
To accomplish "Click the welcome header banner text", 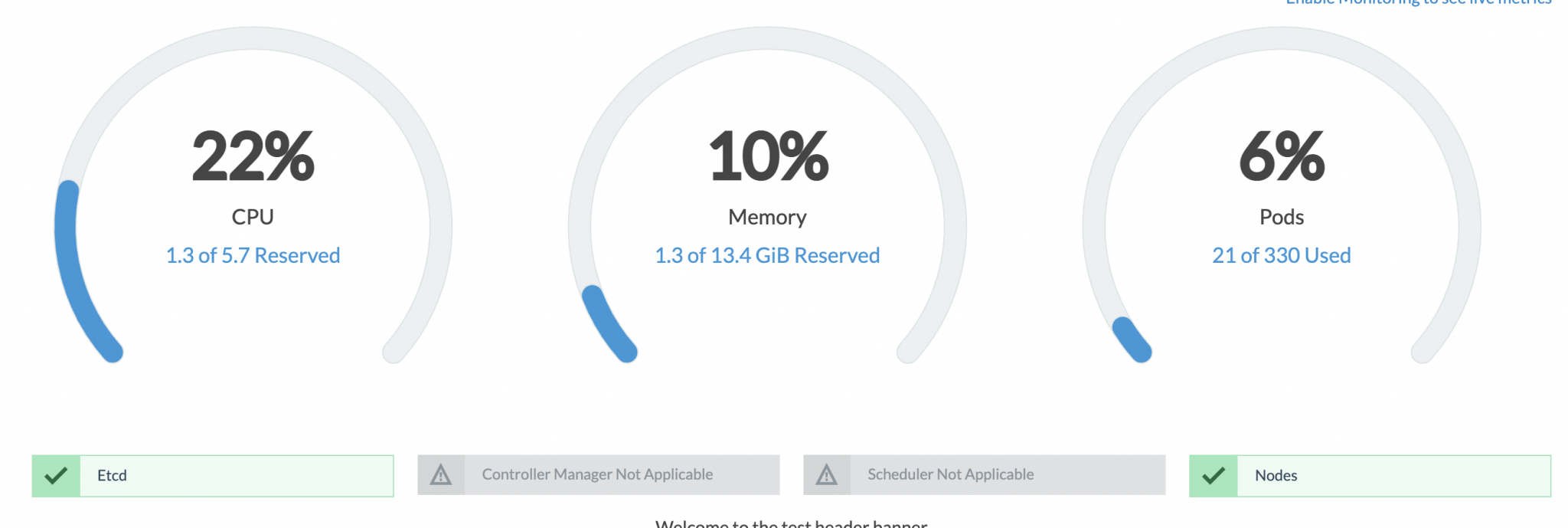I will click(791, 524).
